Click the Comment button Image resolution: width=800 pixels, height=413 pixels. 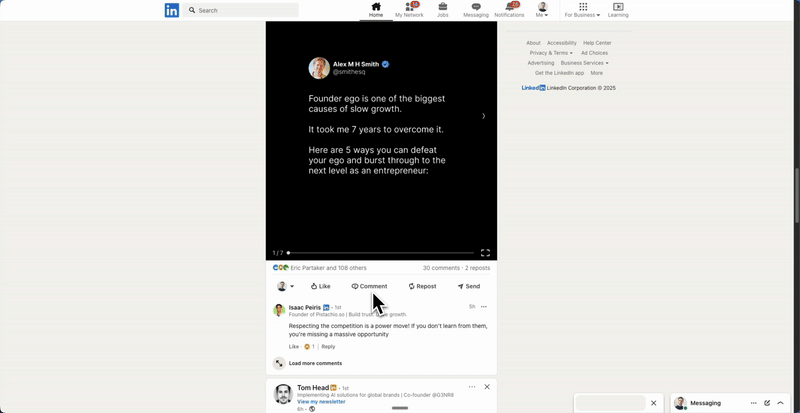pos(369,286)
